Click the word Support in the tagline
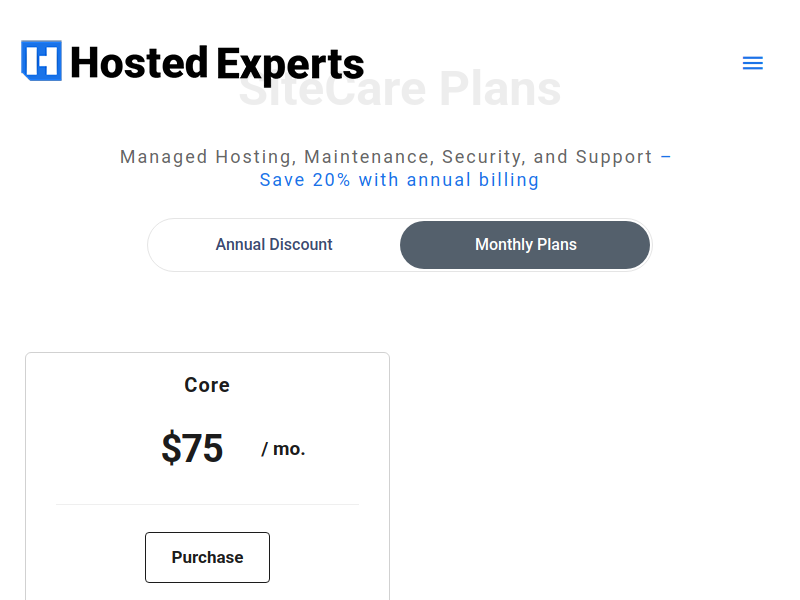This screenshot has width=800, height=600. [614, 157]
